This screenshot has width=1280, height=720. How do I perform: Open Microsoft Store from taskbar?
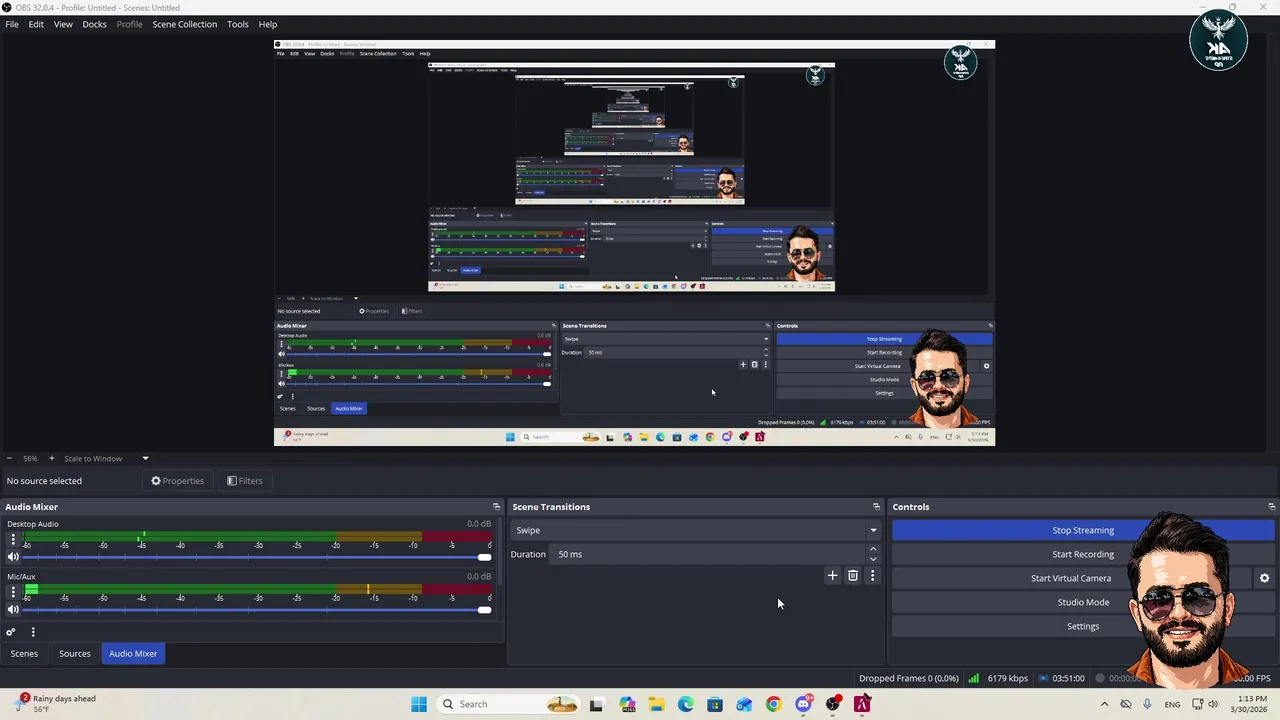[x=715, y=704]
